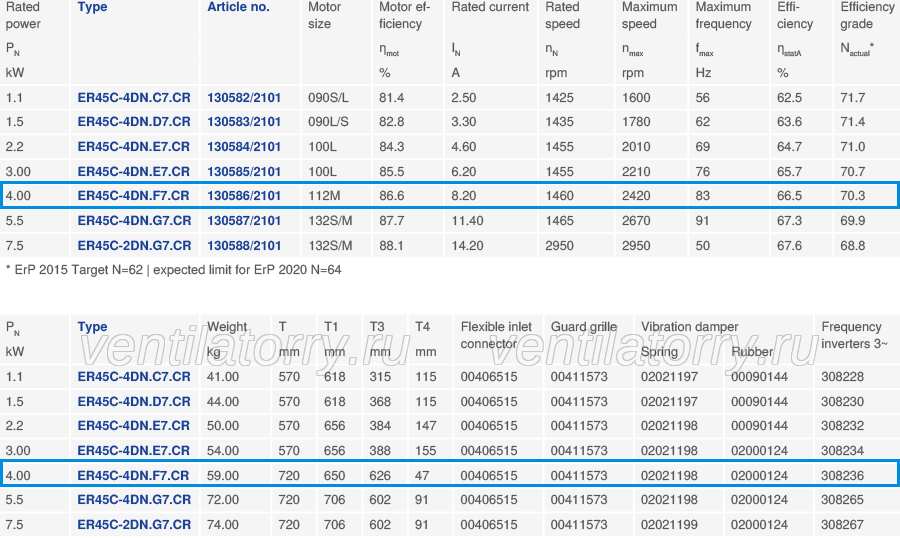This screenshot has width=900, height=538.
Task: Select the rated current value '14.20'
Action: (467, 246)
